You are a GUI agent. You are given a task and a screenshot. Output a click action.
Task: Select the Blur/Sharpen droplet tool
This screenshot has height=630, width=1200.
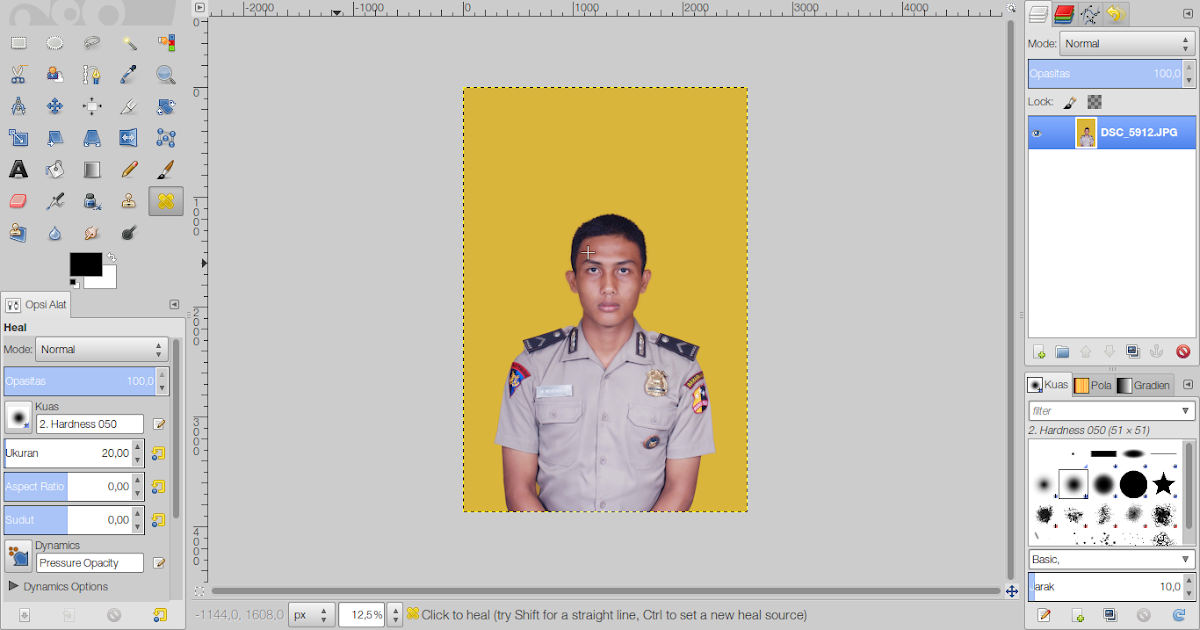[x=55, y=233]
